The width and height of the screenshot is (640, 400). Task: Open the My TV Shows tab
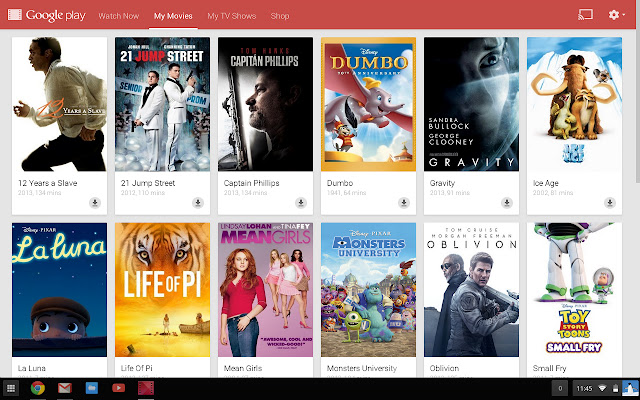[232, 17]
